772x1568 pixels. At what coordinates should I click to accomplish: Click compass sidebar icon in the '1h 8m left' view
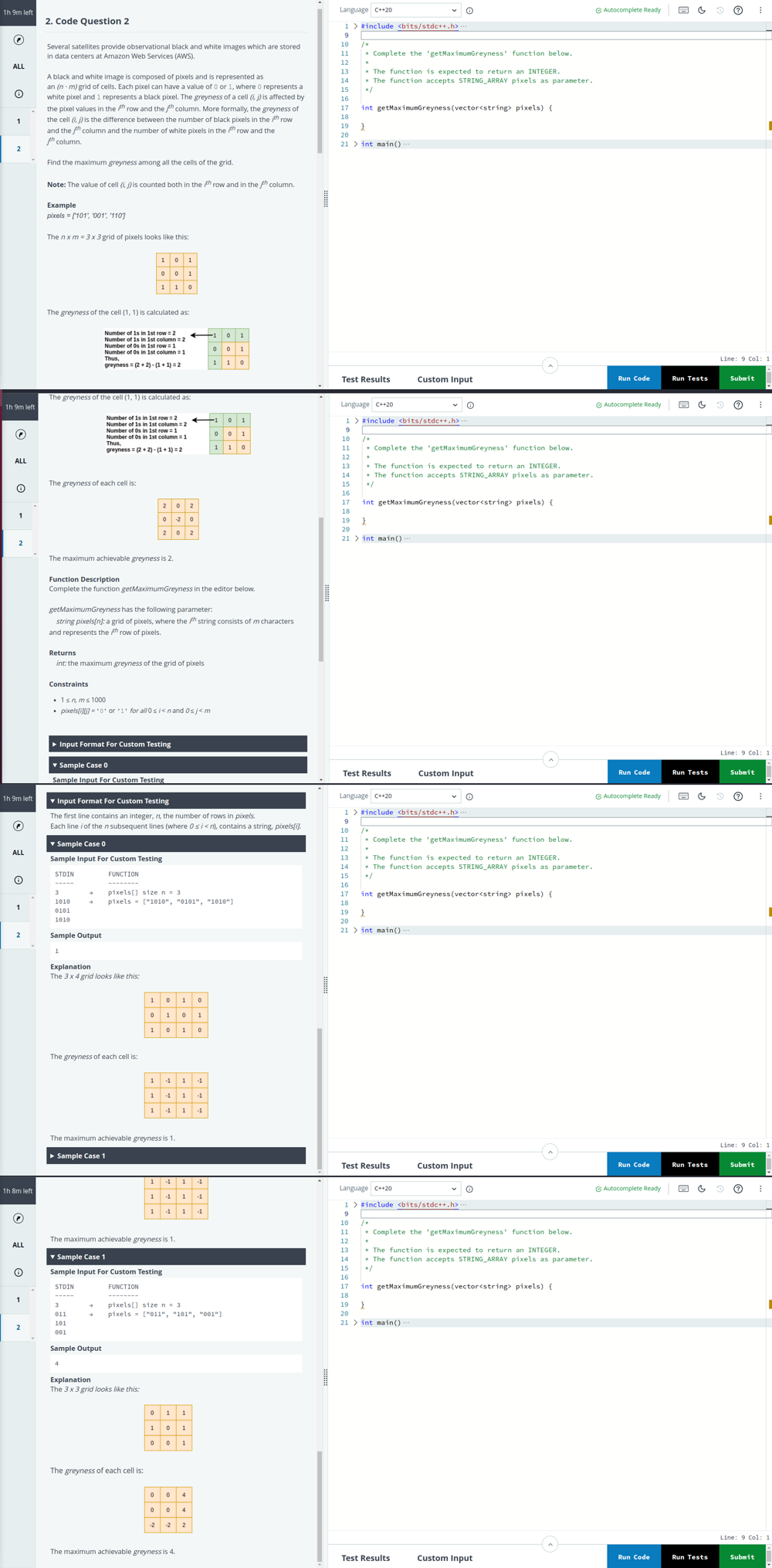pyautogui.click(x=19, y=1218)
